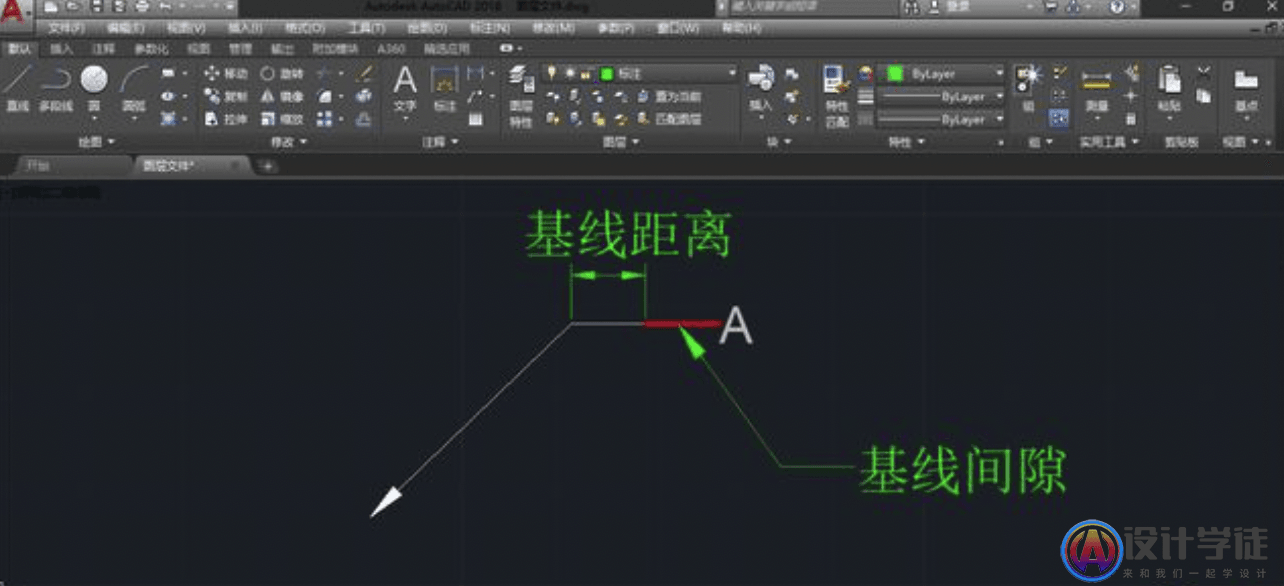
Task: Switch to the 附加模块 ribbon tab
Action: point(333,48)
